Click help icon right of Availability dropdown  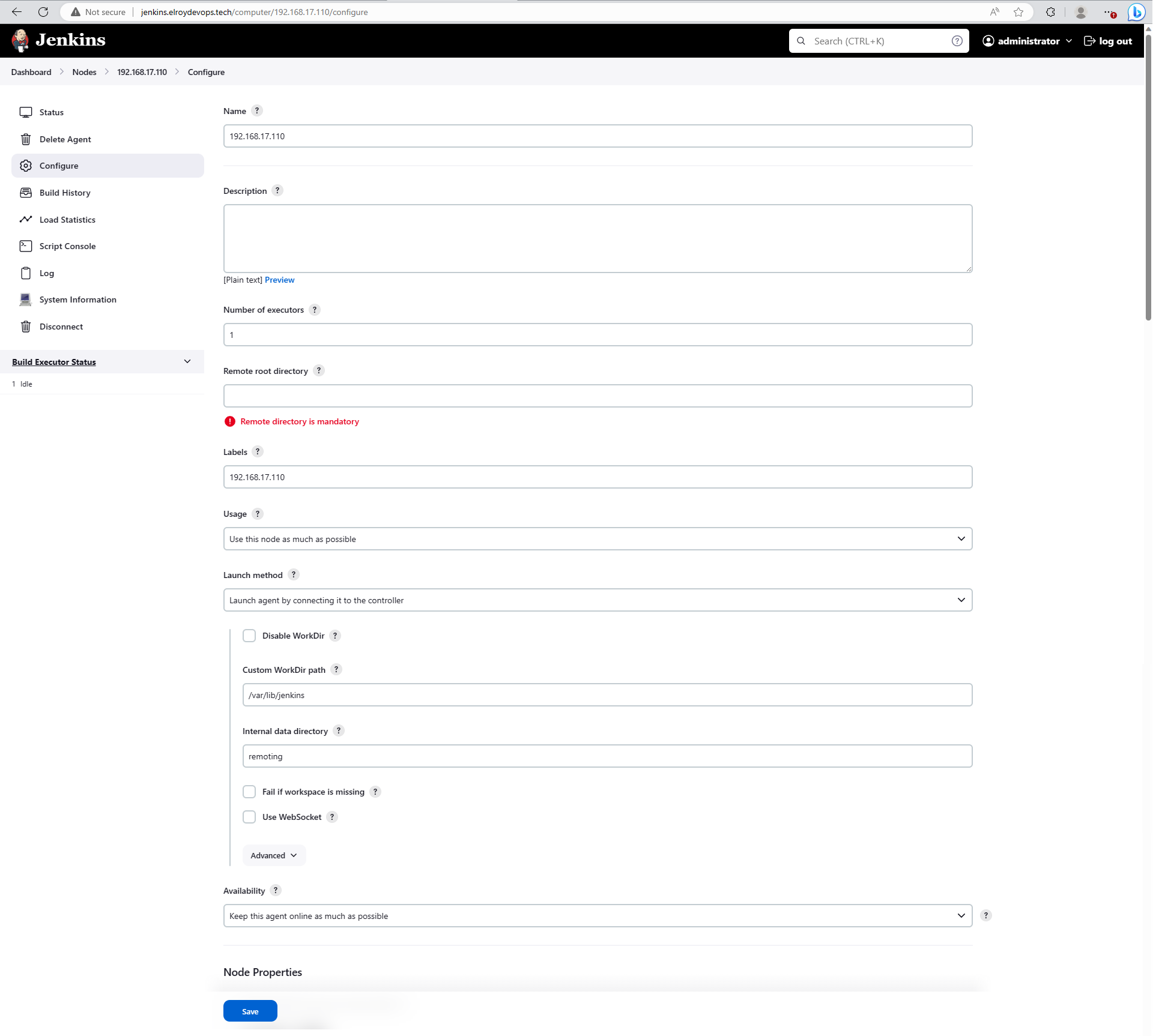[x=986, y=915]
